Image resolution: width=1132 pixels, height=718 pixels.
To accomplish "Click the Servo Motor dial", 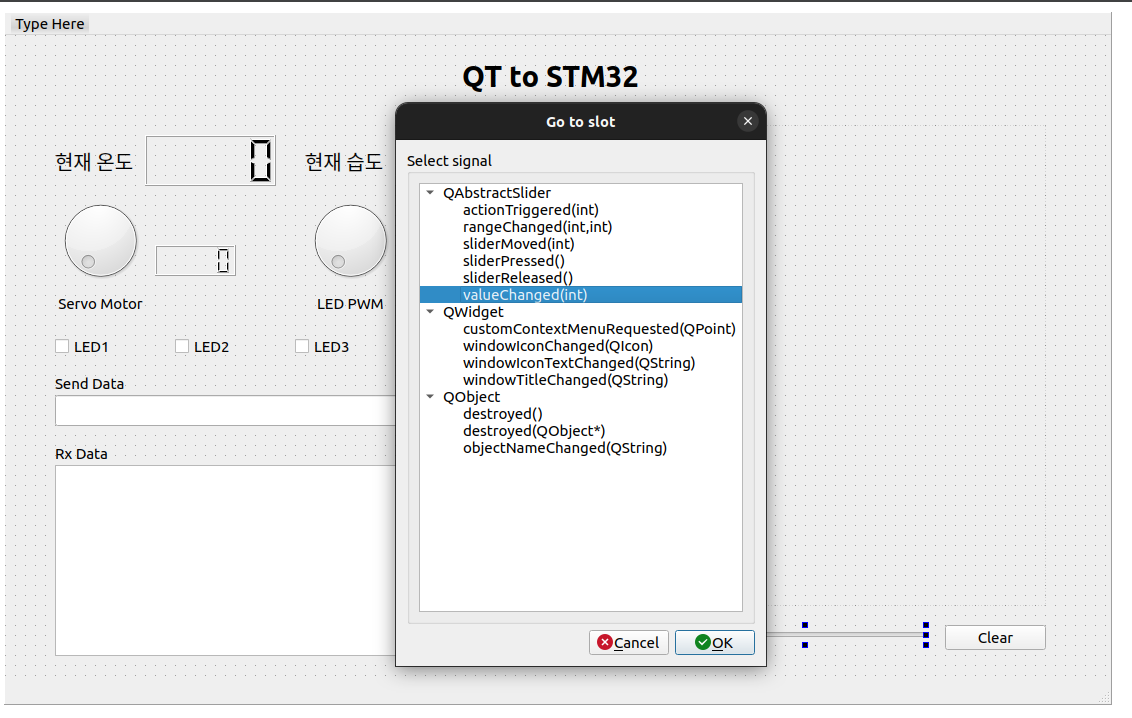I will [x=101, y=241].
